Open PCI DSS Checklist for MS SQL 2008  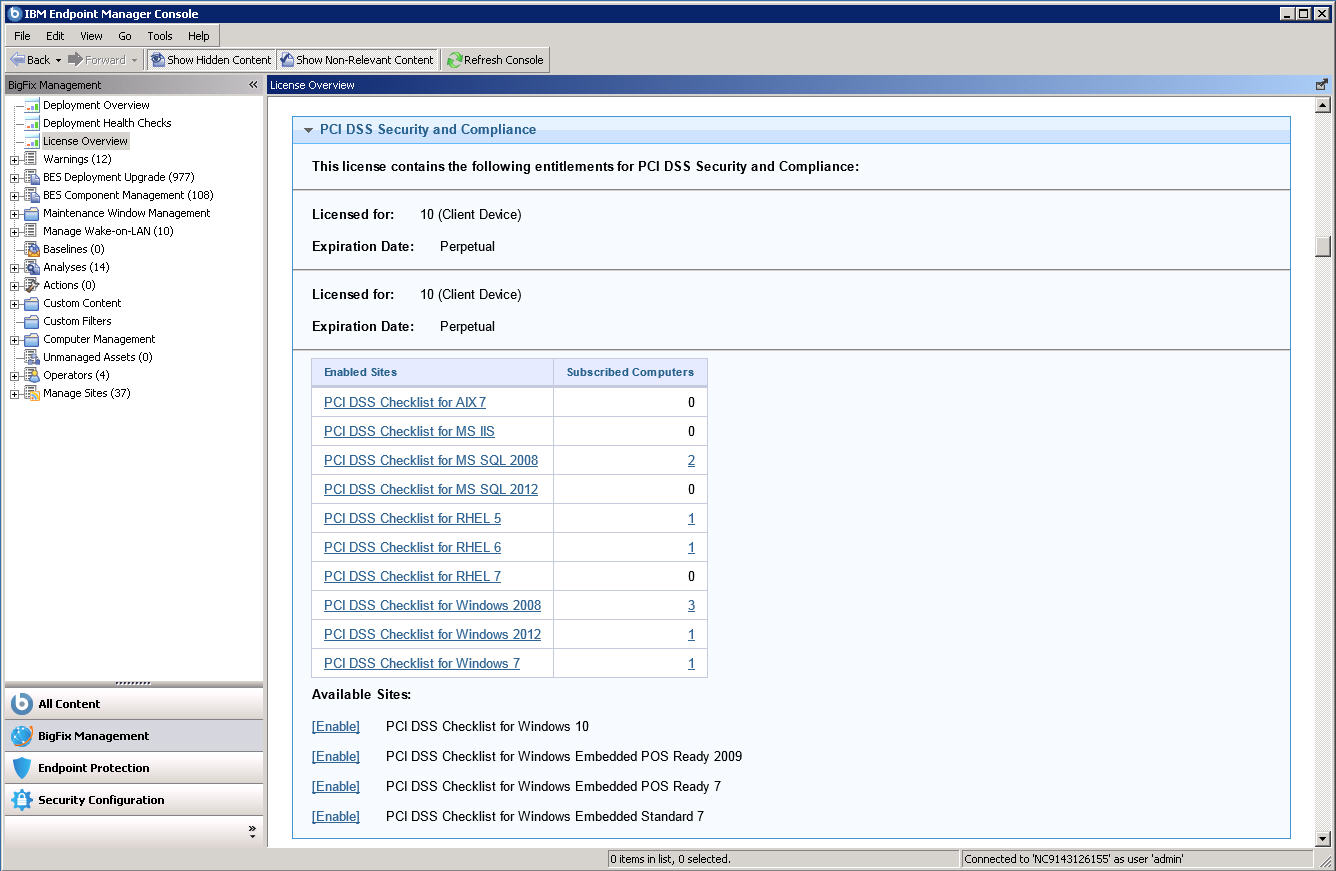coord(431,460)
